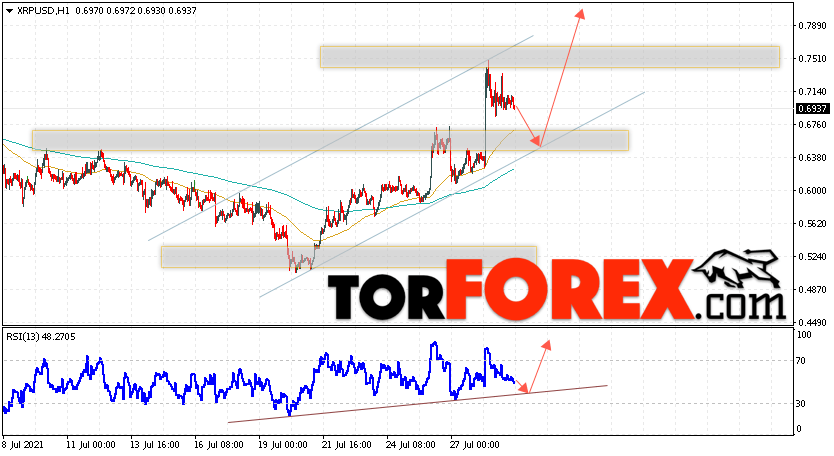Click the 0.7510 price scale label
This screenshot has width=834, height=456.
(813, 59)
